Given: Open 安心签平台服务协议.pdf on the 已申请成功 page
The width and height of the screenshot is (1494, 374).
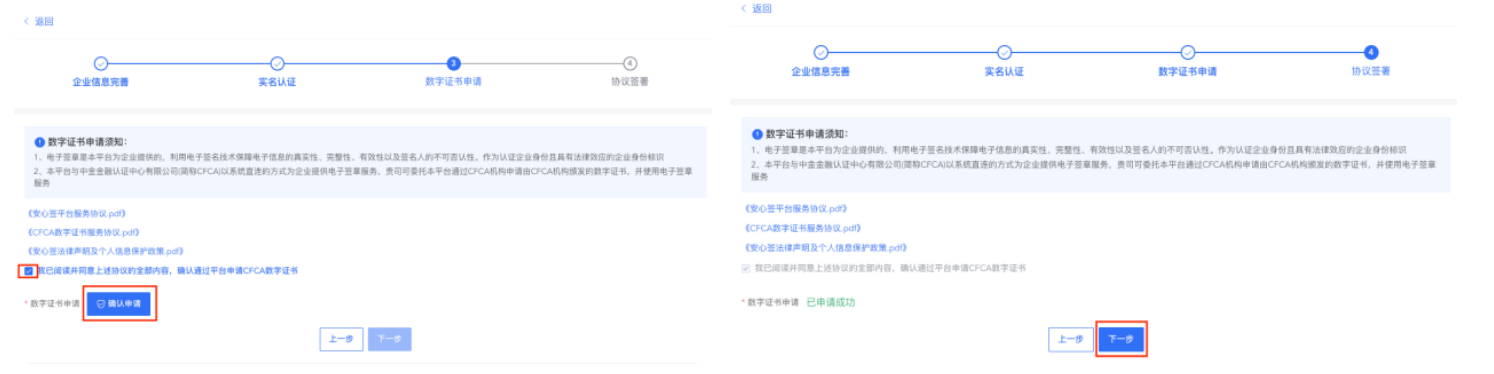Looking at the screenshot, I should [797, 208].
